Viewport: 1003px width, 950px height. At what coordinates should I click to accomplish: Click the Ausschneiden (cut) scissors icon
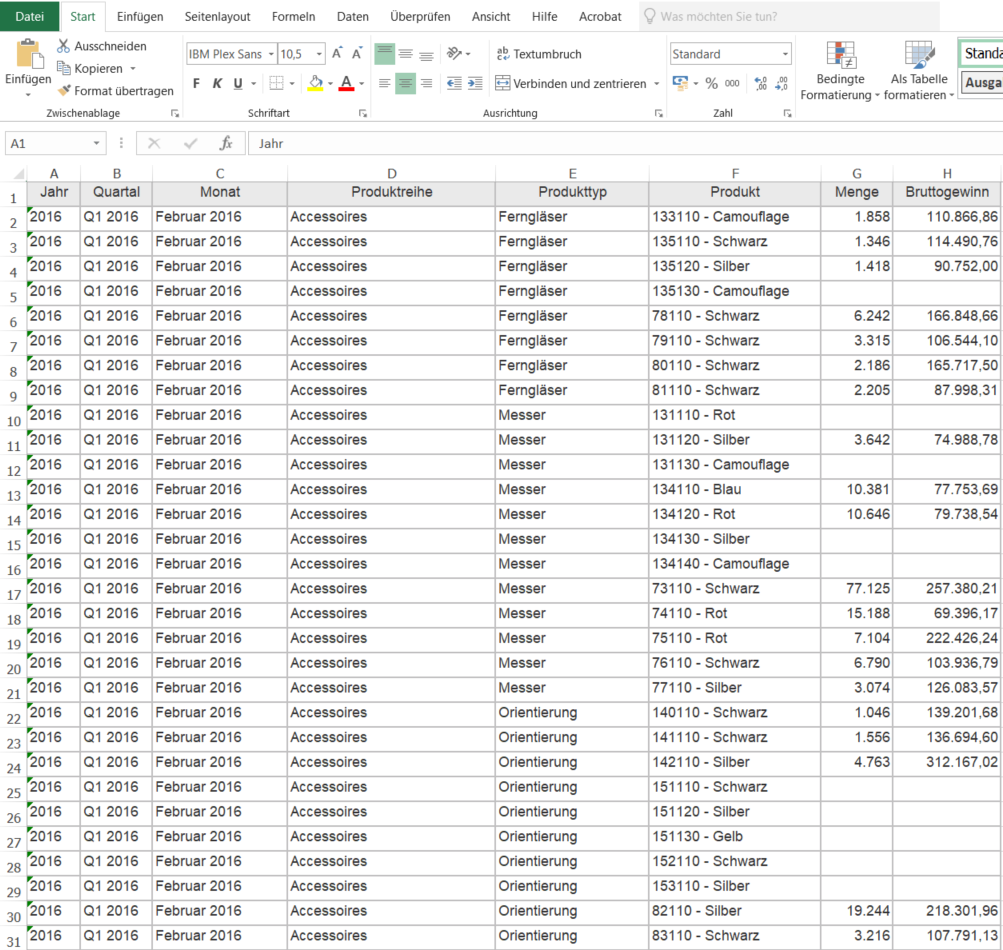tap(64, 46)
